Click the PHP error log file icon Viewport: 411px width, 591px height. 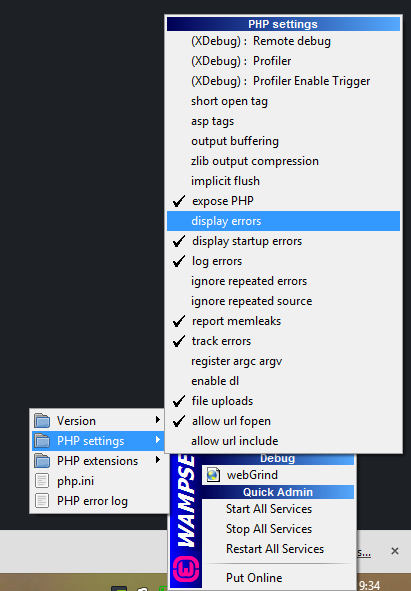tap(42, 501)
